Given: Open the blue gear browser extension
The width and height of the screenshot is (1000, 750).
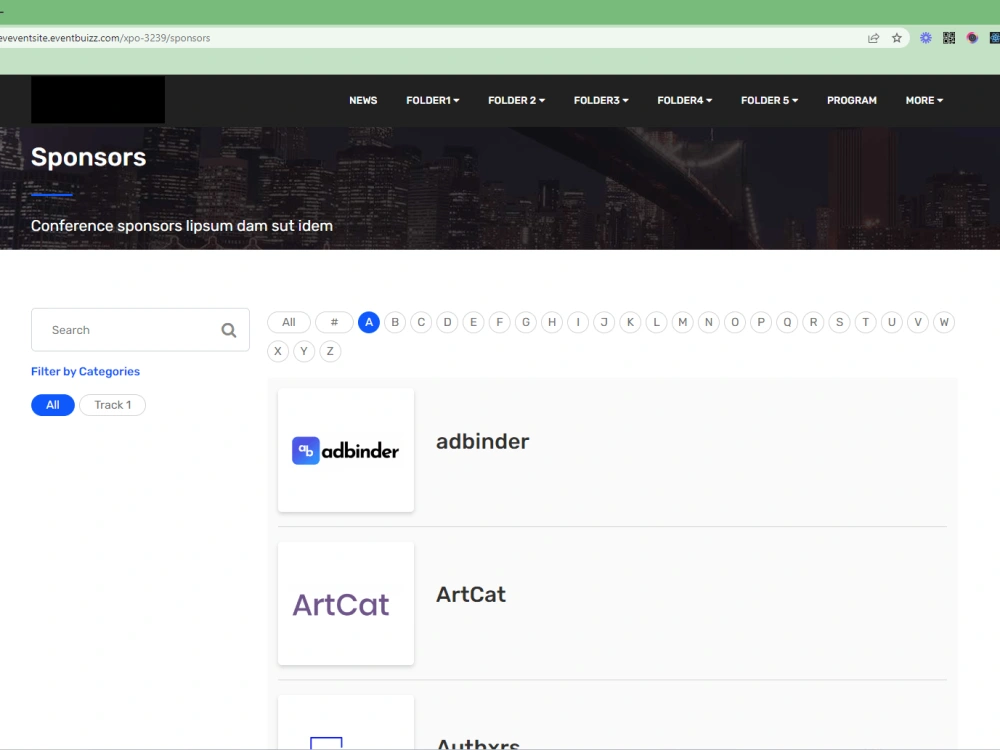Looking at the screenshot, I should pos(925,38).
